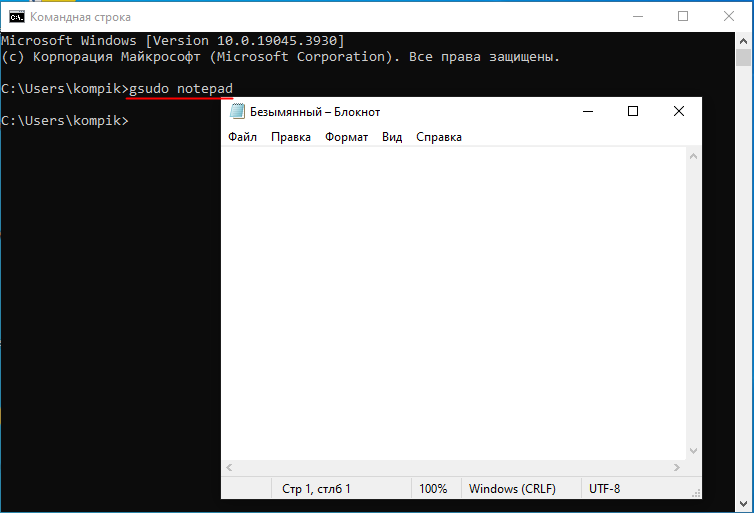
Task: Click the Microsoft Corporation copyright line
Action: (280, 57)
